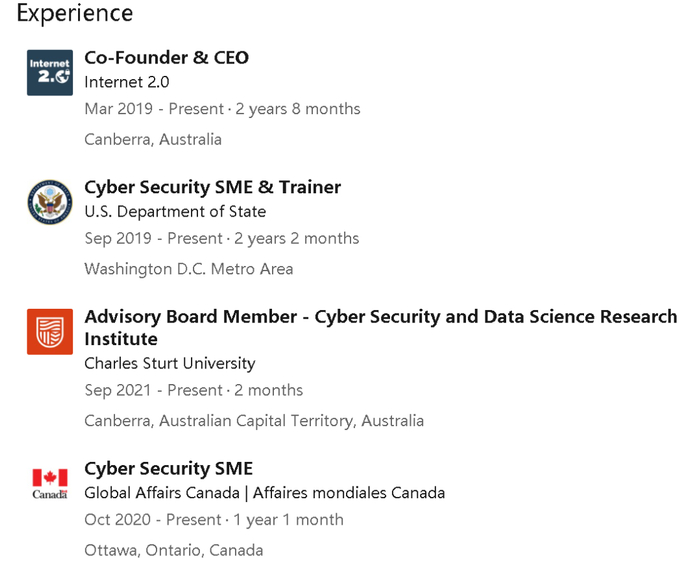Click Global Affairs Canada organization name
The width and height of the screenshot is (700, 578).
(x=264, y=493)
